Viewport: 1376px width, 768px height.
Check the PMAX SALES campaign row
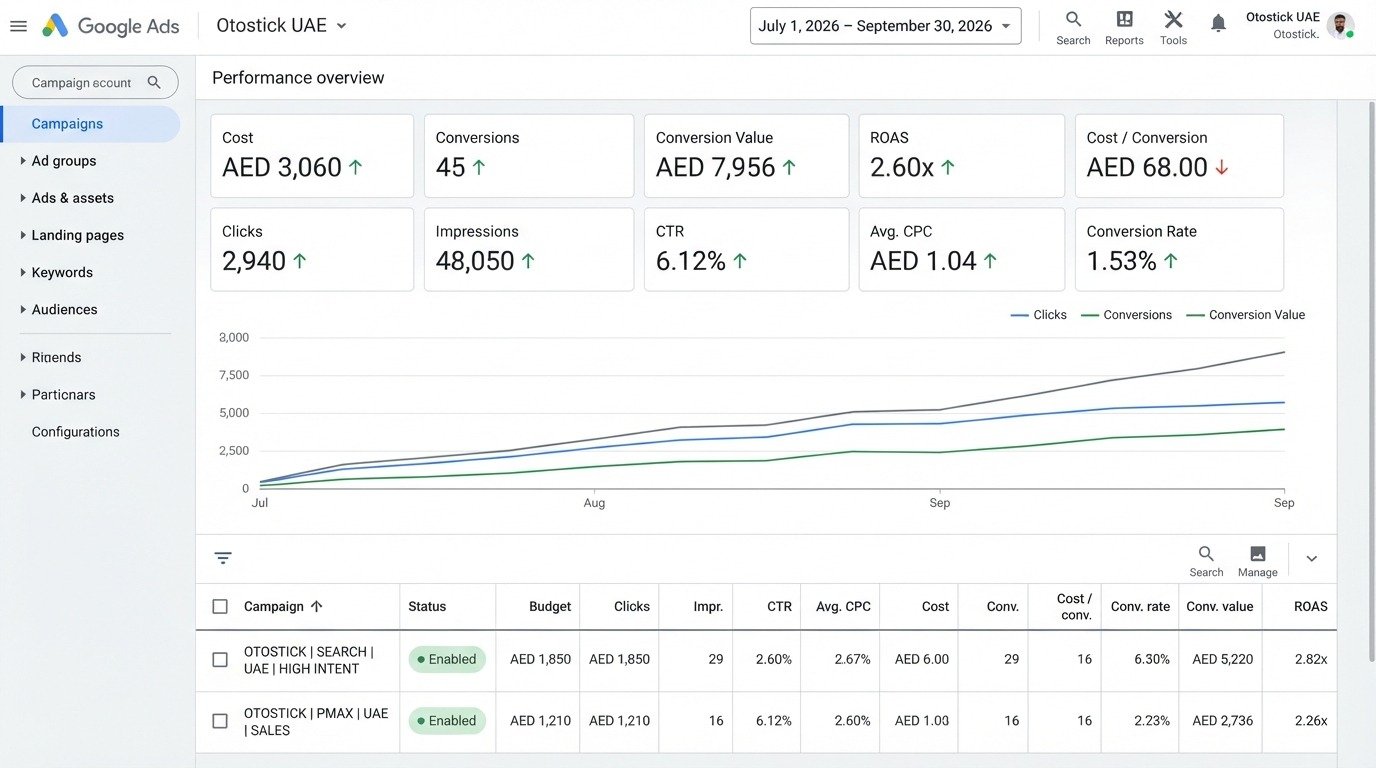220,721
